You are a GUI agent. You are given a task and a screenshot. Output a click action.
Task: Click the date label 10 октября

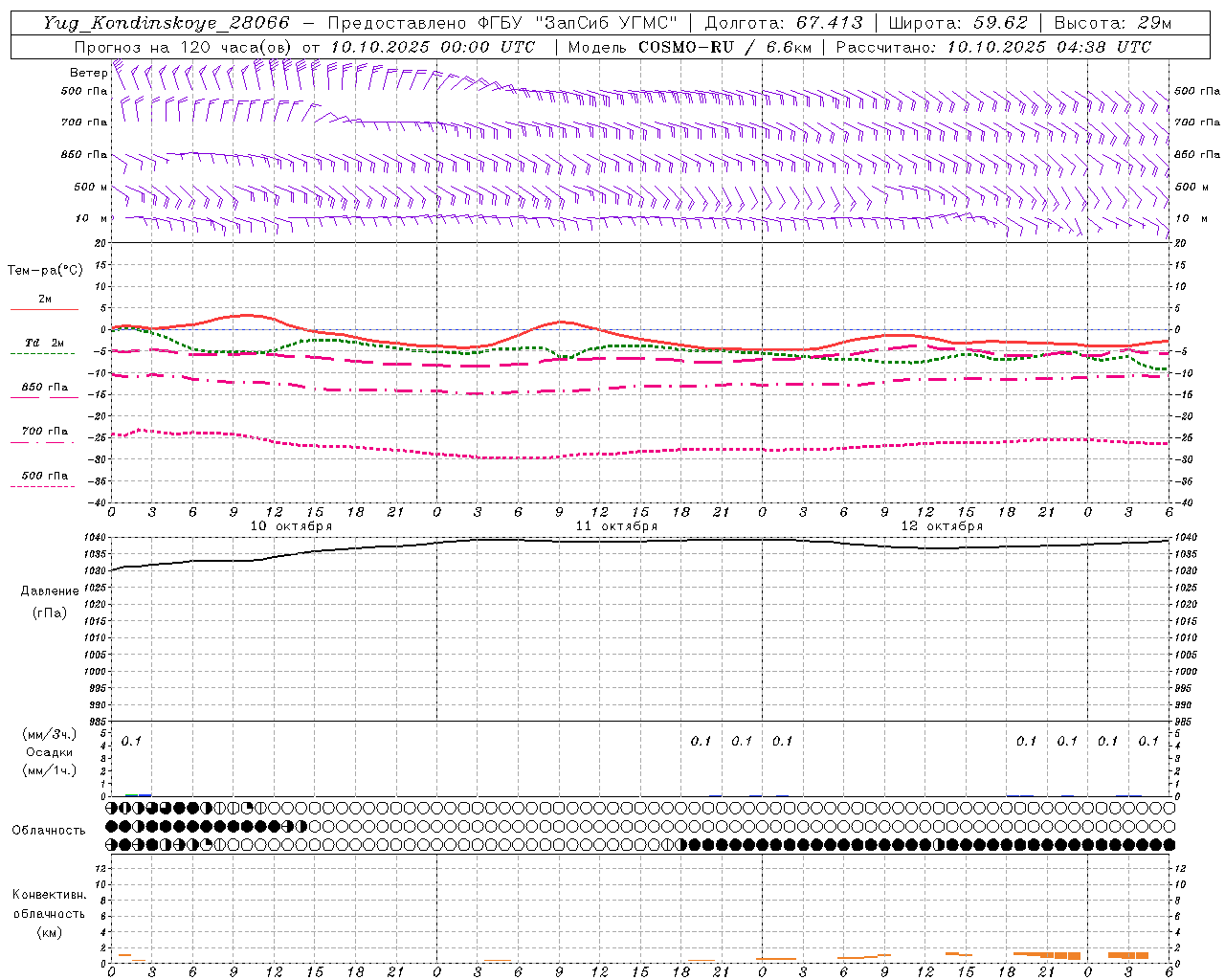(x=291, y=526)
